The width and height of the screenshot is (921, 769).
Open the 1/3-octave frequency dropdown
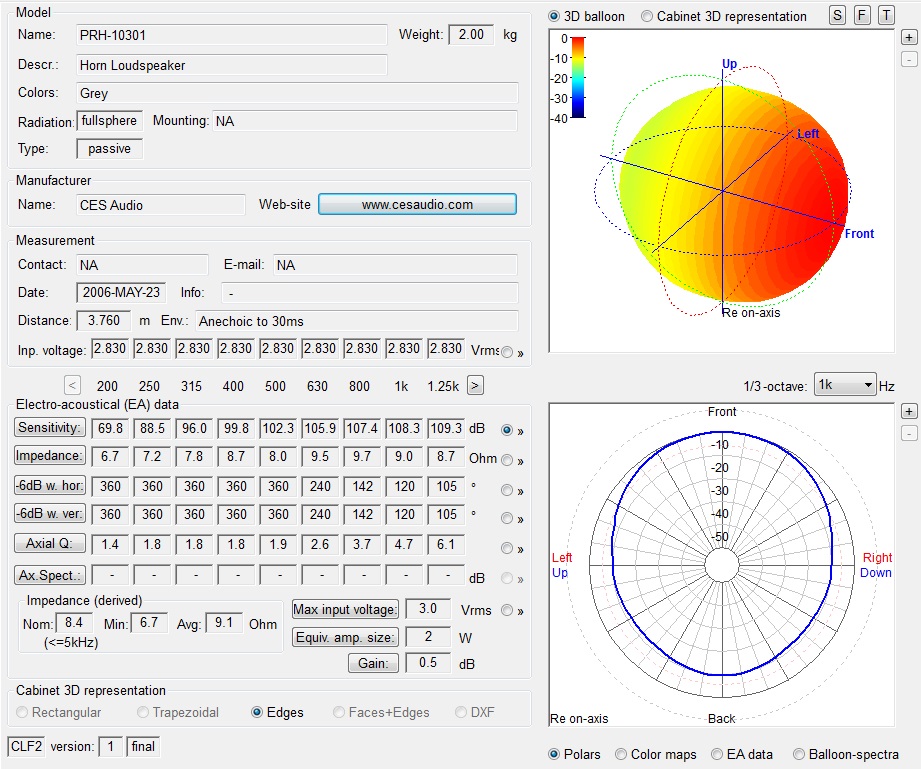coord(845,385)
